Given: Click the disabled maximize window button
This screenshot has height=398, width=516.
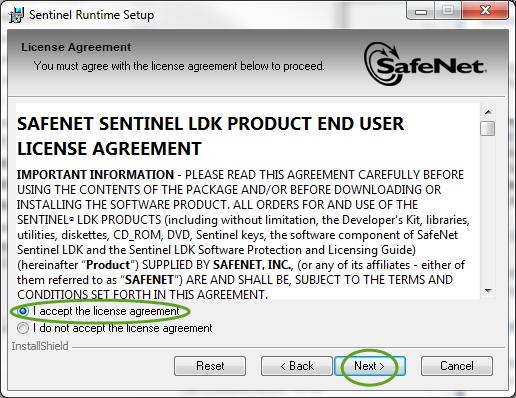Looking at the screenshot, I should tap(448, 11).
